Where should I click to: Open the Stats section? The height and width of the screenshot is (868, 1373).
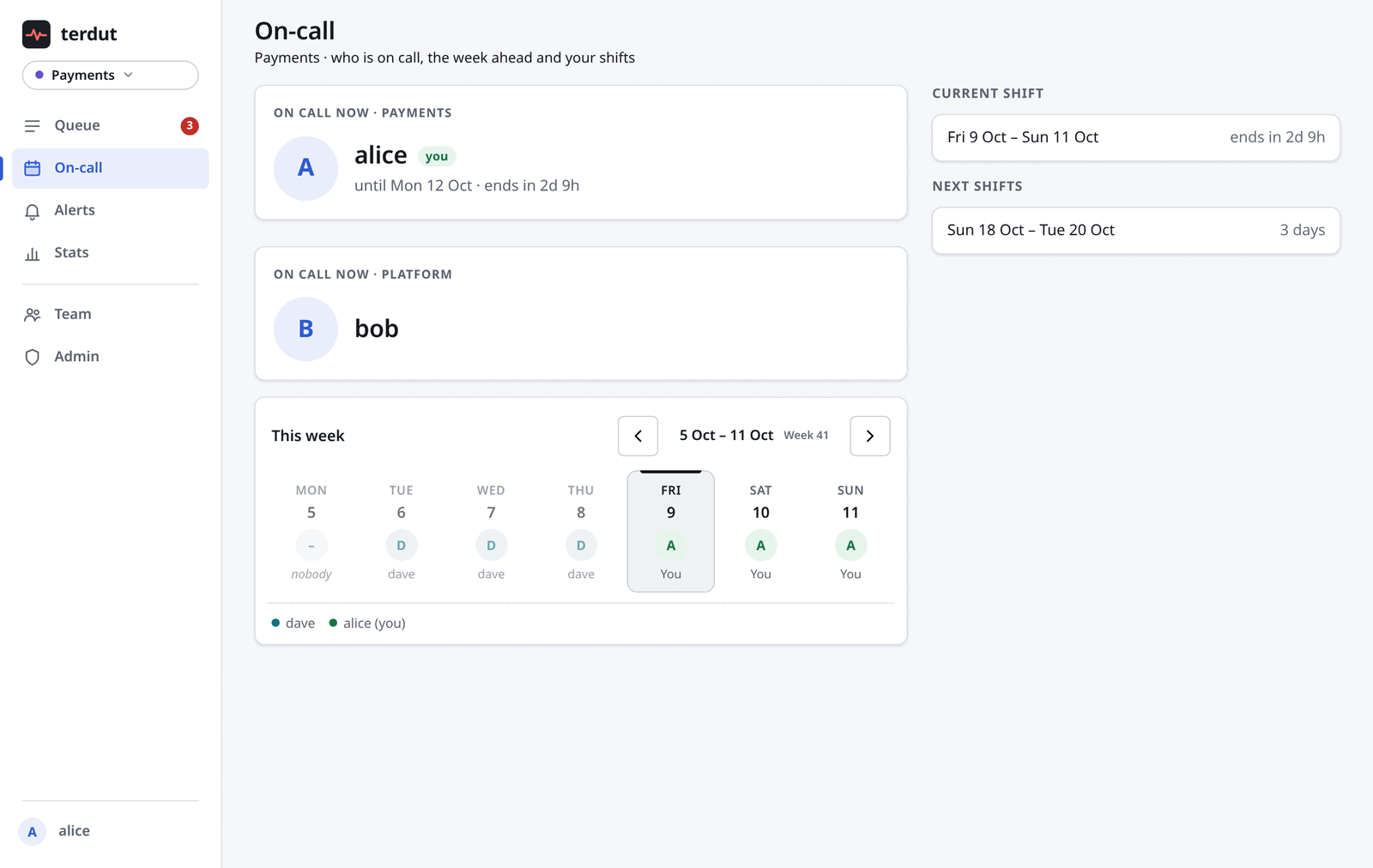[x=110, y=252]
